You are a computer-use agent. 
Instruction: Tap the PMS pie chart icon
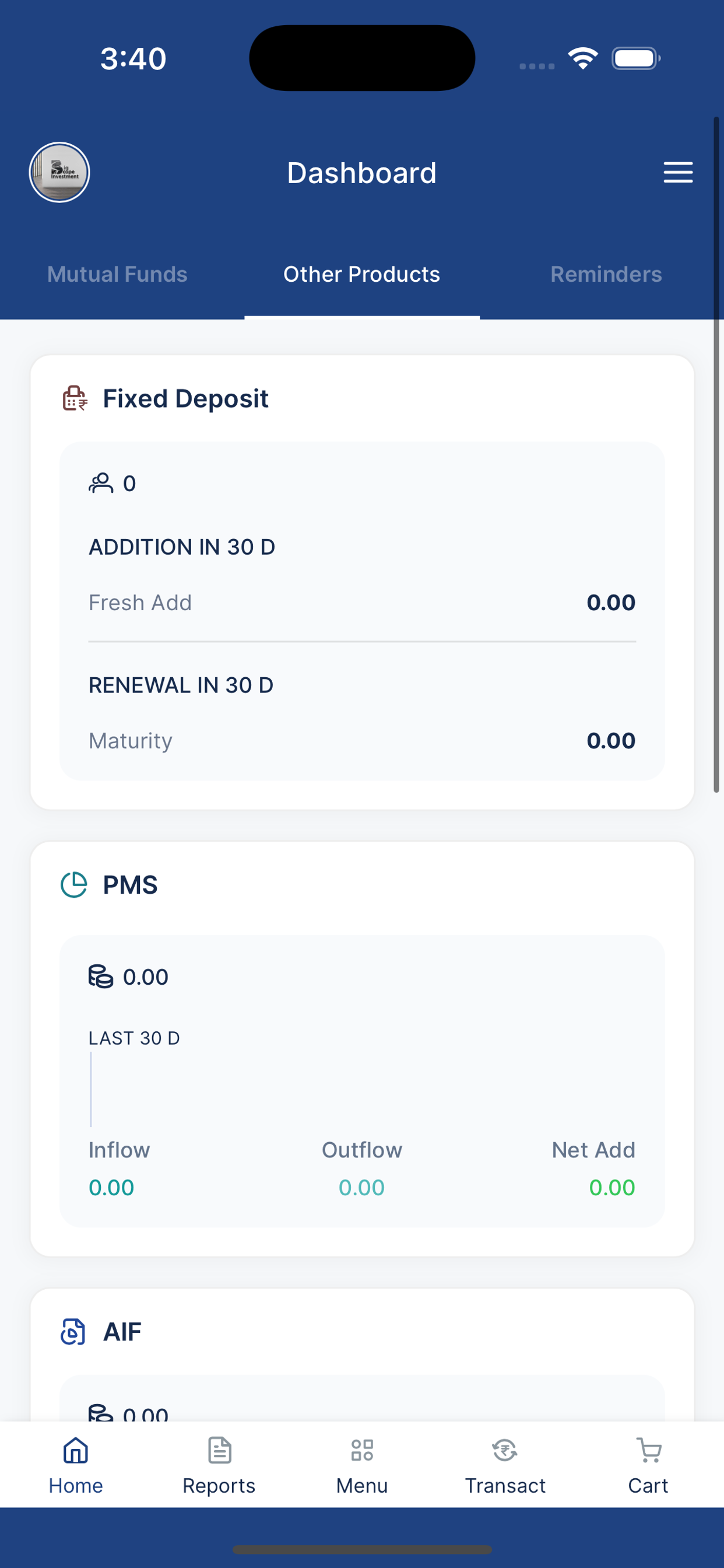74,884
